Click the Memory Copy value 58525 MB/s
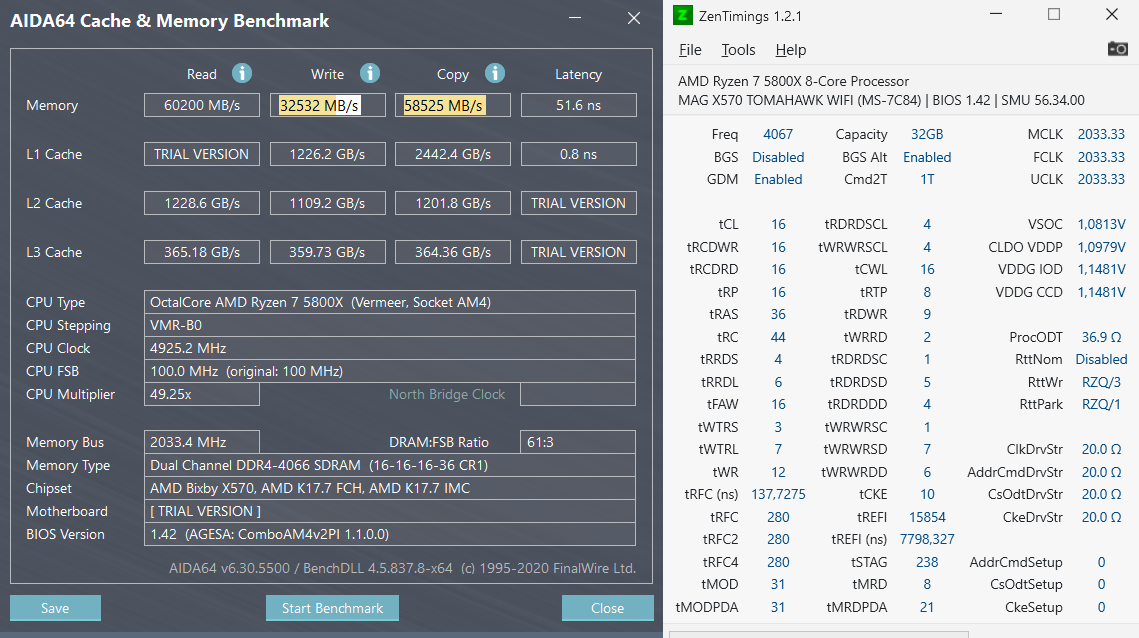The width and height of the screenshot is (1139, 638). pos(453,105)
